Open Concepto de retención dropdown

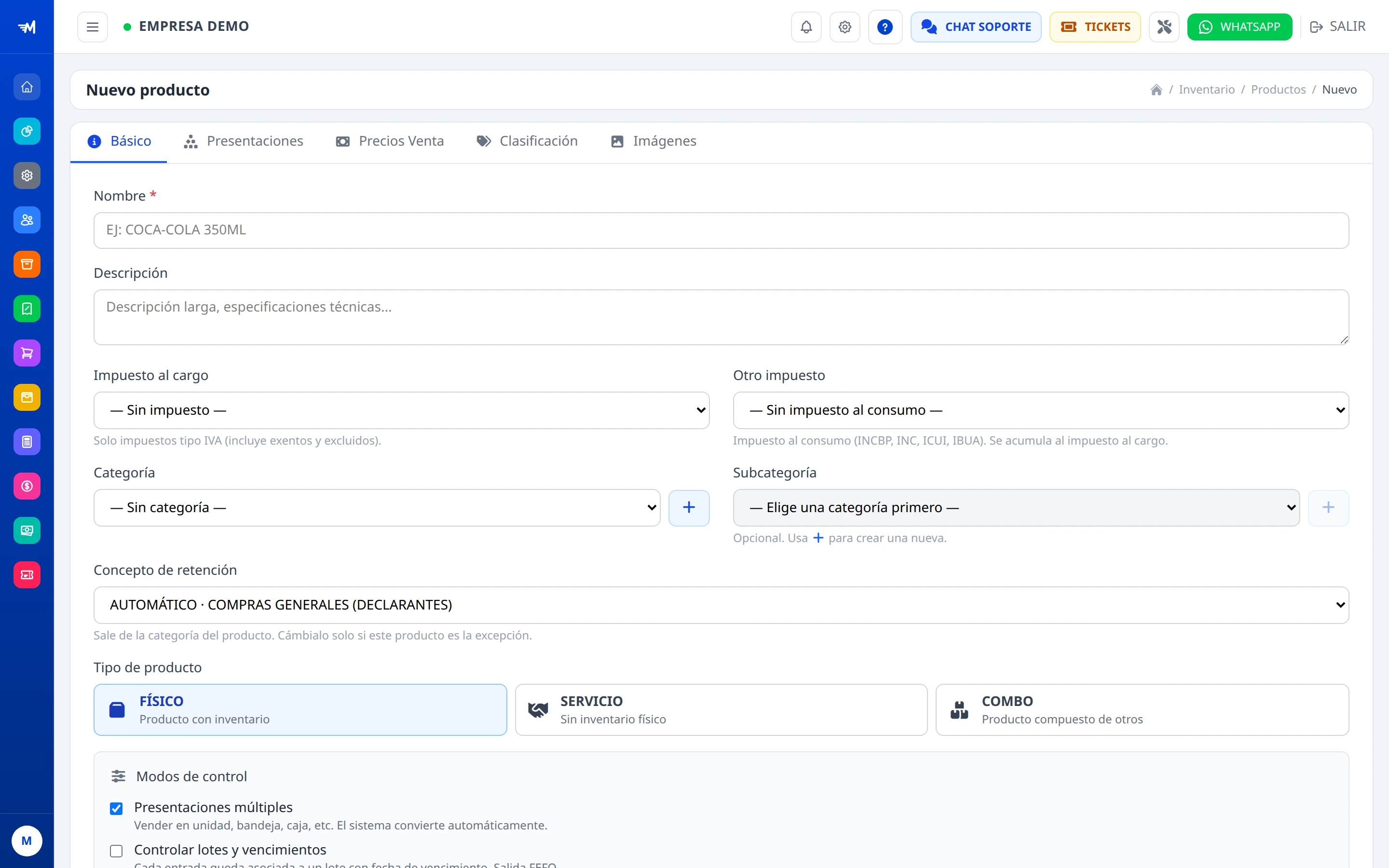coord(721,605)
